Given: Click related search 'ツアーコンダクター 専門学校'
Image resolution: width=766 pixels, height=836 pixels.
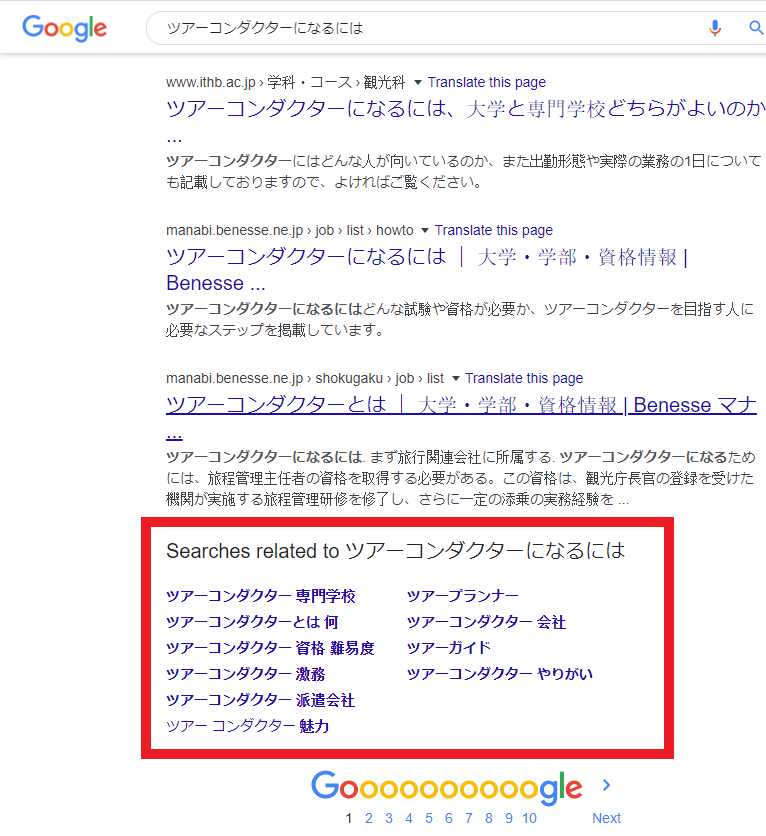Looking at the screenshot, I should (x=261, y=596).
